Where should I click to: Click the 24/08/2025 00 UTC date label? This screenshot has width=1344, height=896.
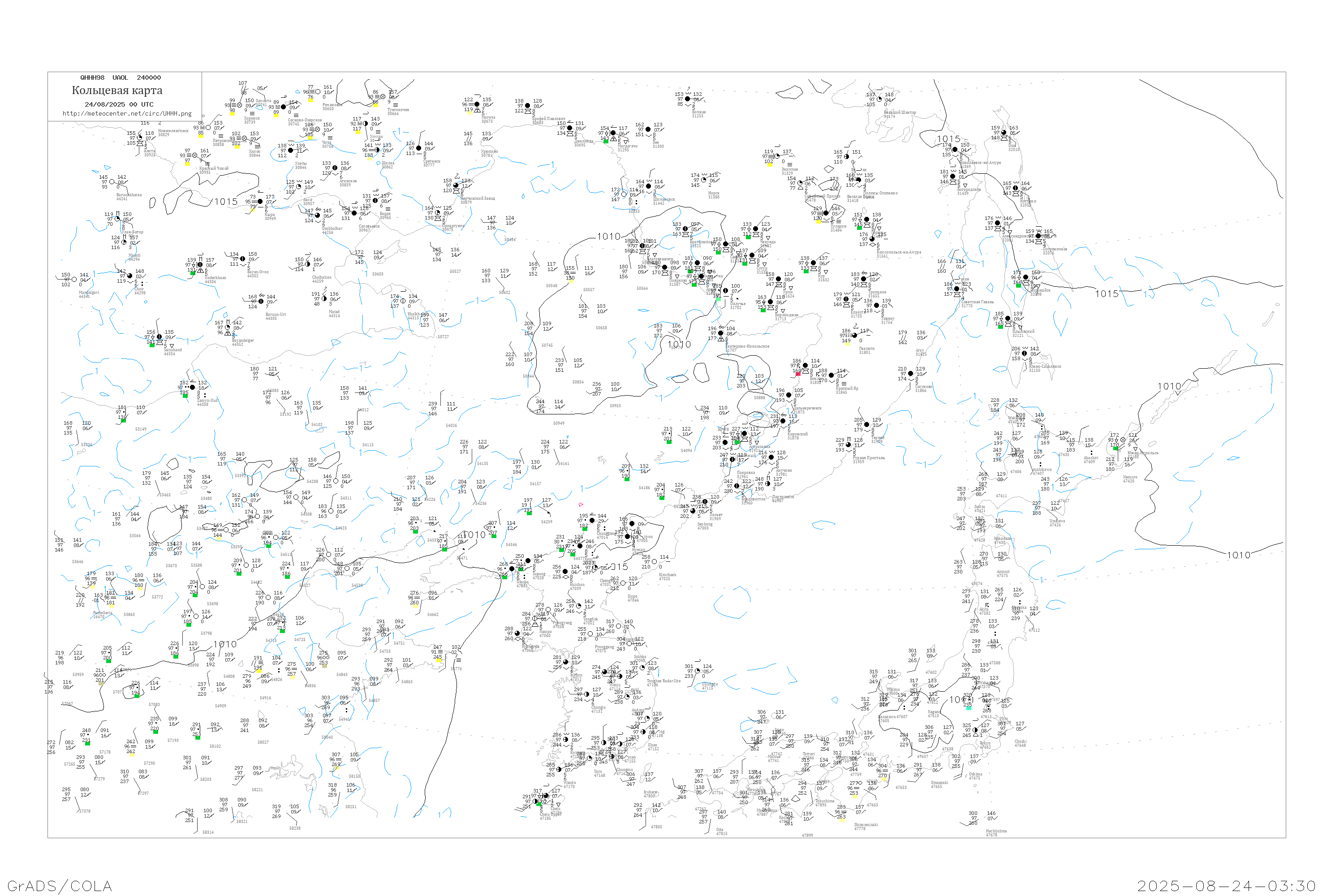(120, 104)
